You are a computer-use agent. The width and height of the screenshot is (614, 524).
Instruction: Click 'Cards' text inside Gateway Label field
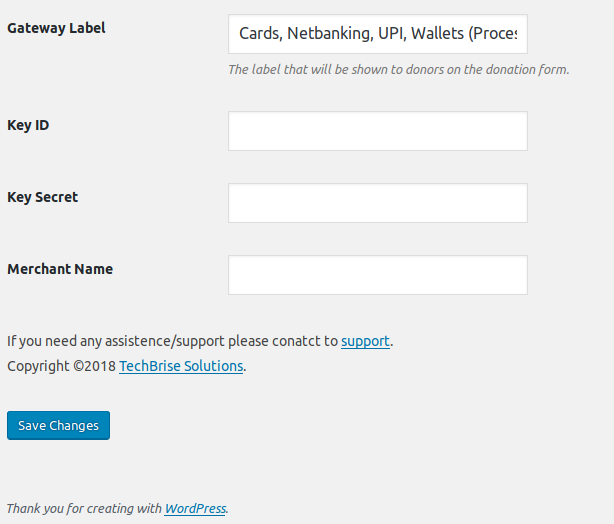(260, 34)
